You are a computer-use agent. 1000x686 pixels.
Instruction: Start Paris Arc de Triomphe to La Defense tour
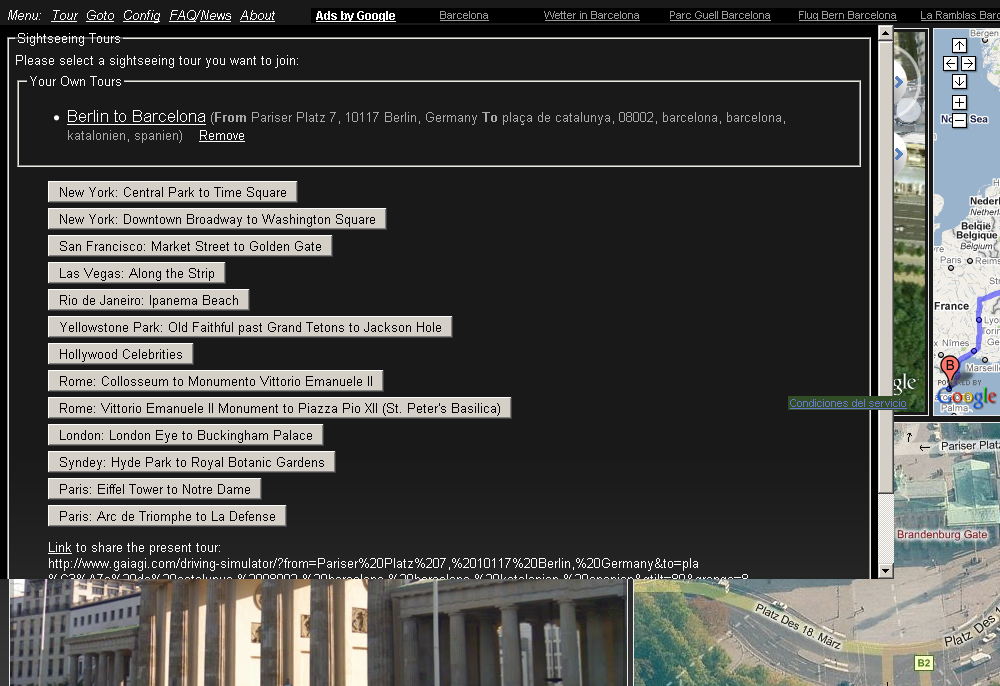click(167, 516)
